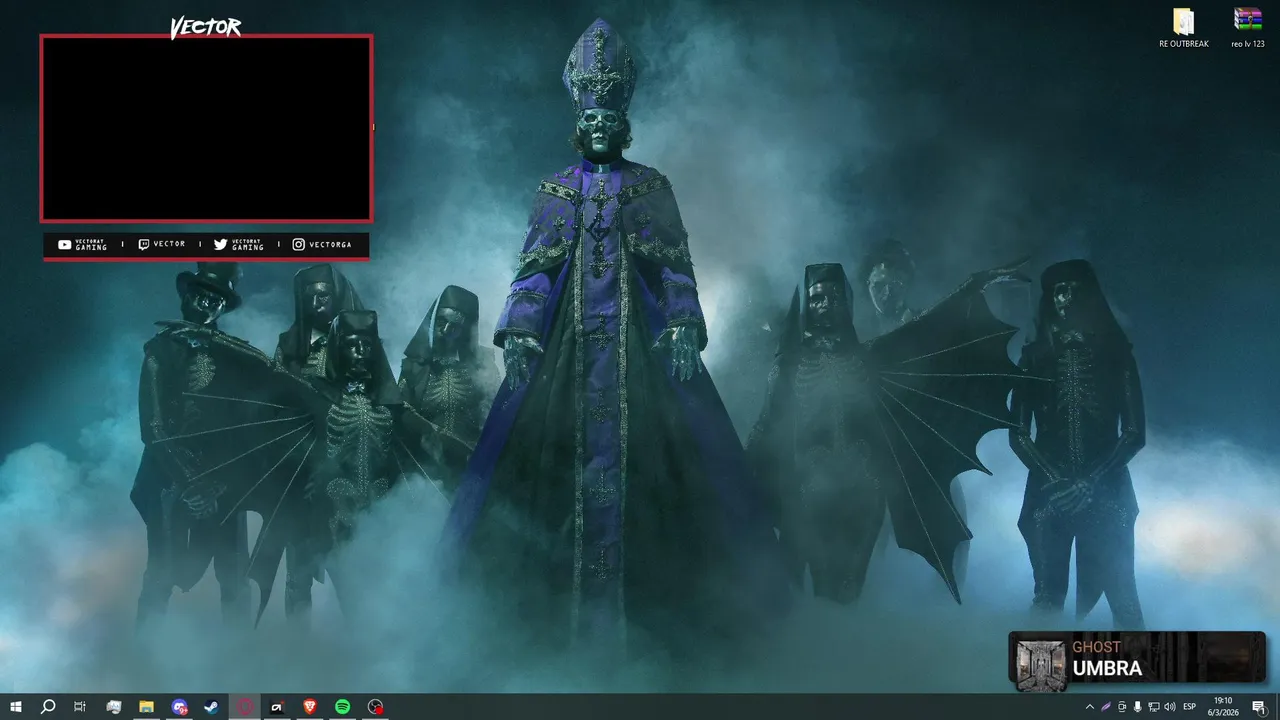Click the Instagram VECTORGA label
Image resolution: width=1280 pixels, height=720 pixels.
pyautogui.click(x=330, y=244)
